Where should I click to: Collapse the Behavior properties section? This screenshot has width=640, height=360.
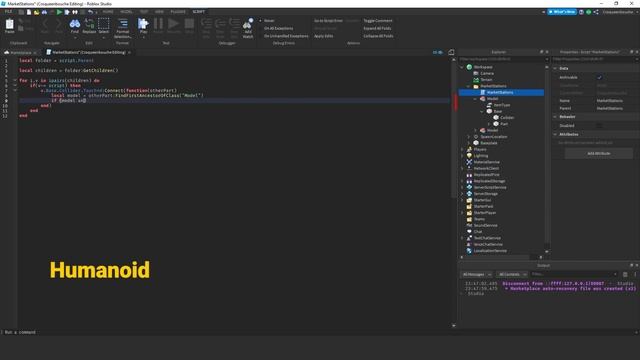pos(555,117)
